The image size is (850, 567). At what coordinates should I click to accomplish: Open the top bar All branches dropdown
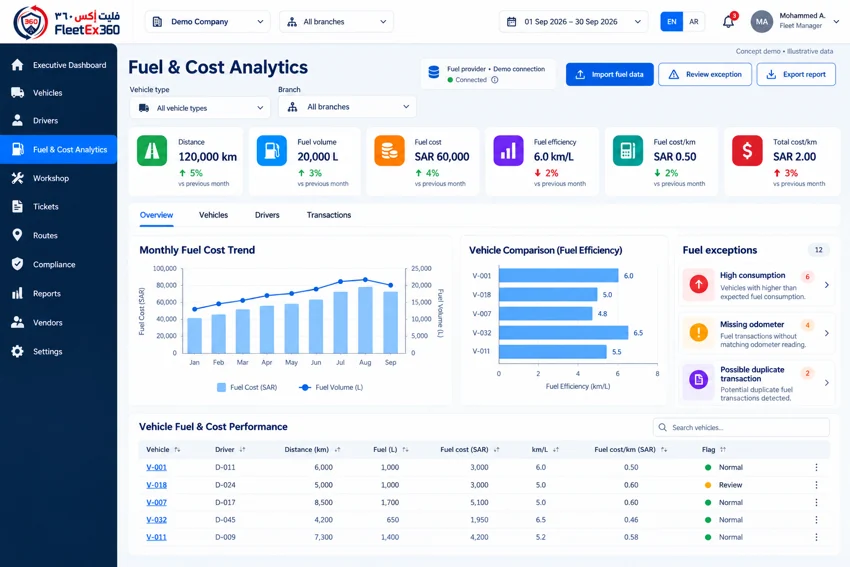[x=336, y=22]
